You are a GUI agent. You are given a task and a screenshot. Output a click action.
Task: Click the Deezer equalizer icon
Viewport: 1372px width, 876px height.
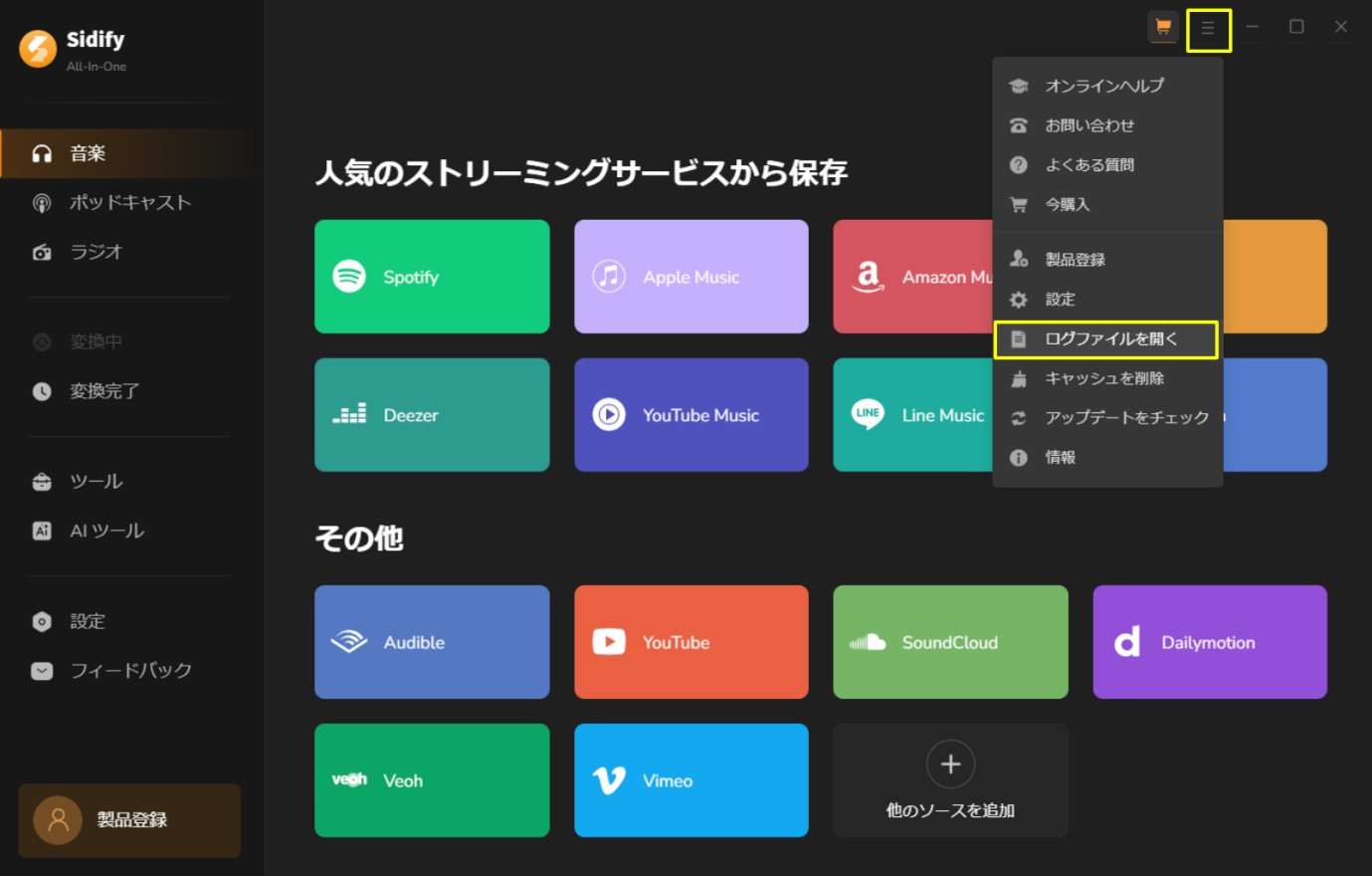click(349, 414)
